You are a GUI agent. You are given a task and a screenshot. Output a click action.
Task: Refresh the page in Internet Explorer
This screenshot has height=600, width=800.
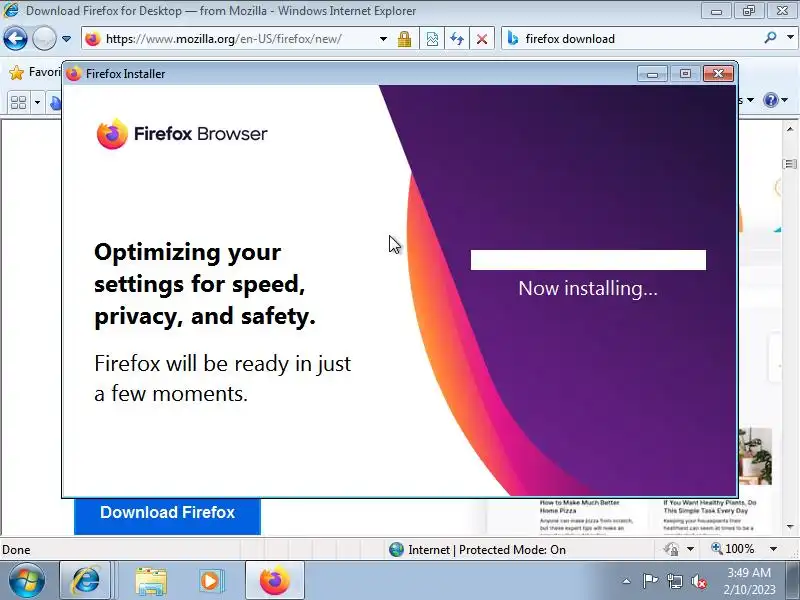pos(457,39)
